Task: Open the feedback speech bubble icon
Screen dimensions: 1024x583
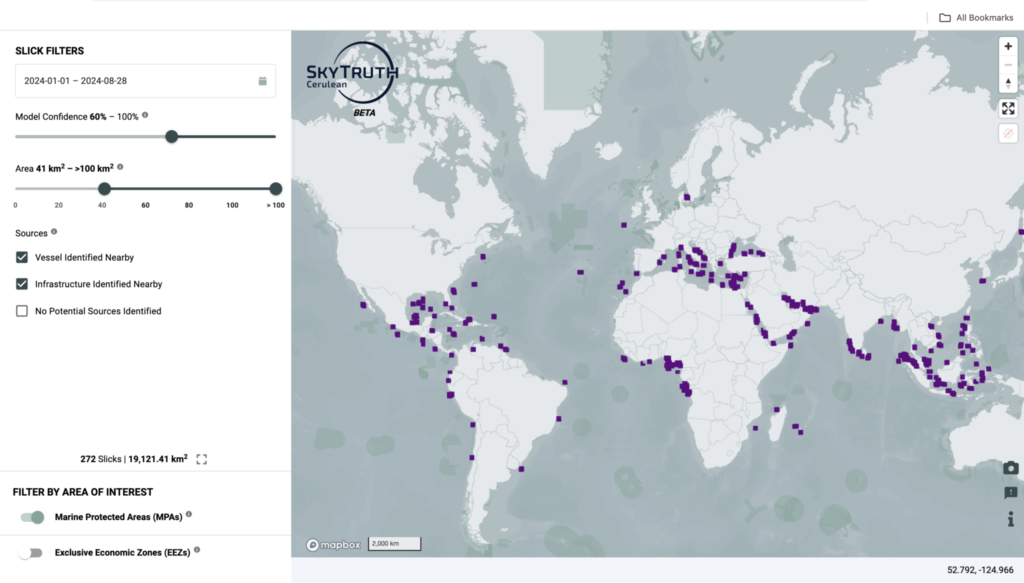Action: click(1010, 493)
